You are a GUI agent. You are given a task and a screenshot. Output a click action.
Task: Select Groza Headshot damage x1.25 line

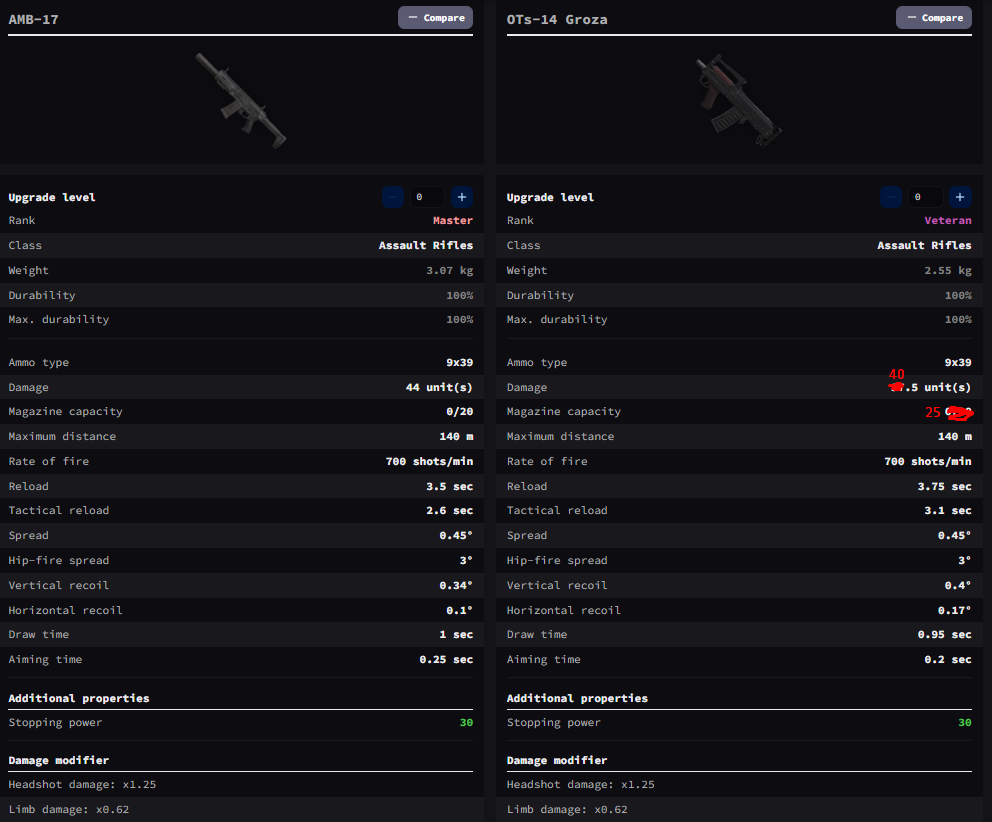click(581, 784)
